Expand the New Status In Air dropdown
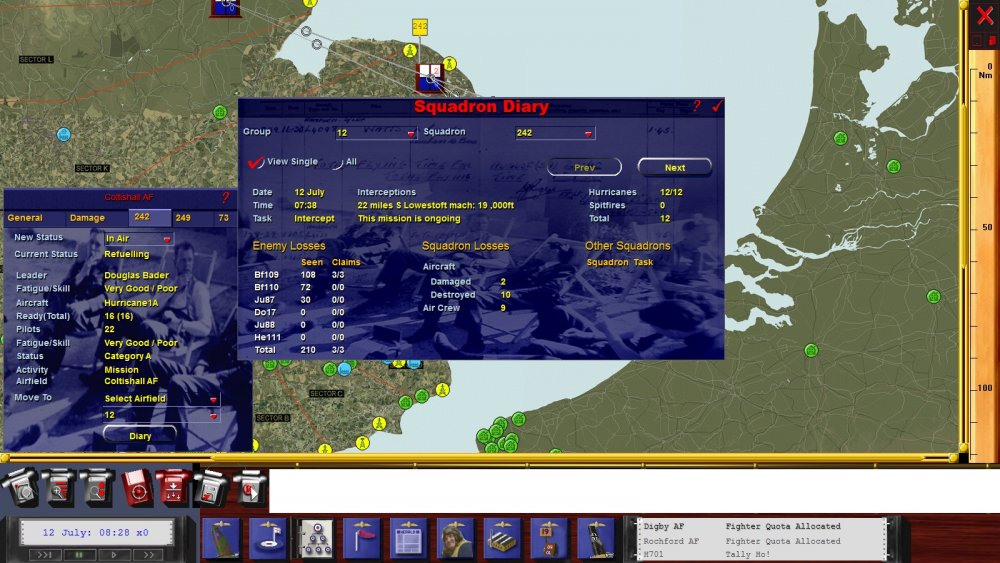This screenshot has height=563, width=1000. click(x=138, y=238)
